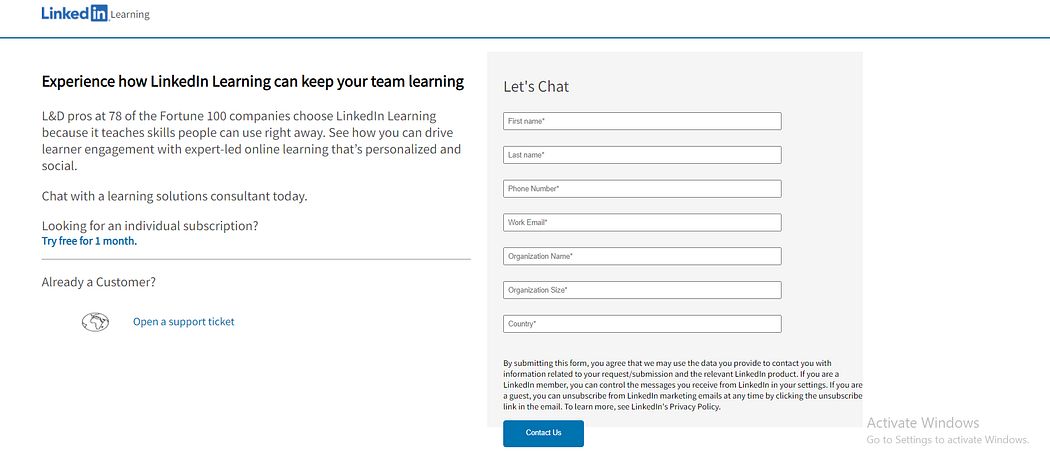This screenshot has width=1050, height=453.
Task: Click the LinkedIn logo in the header
Action: (x=74, y=13)
